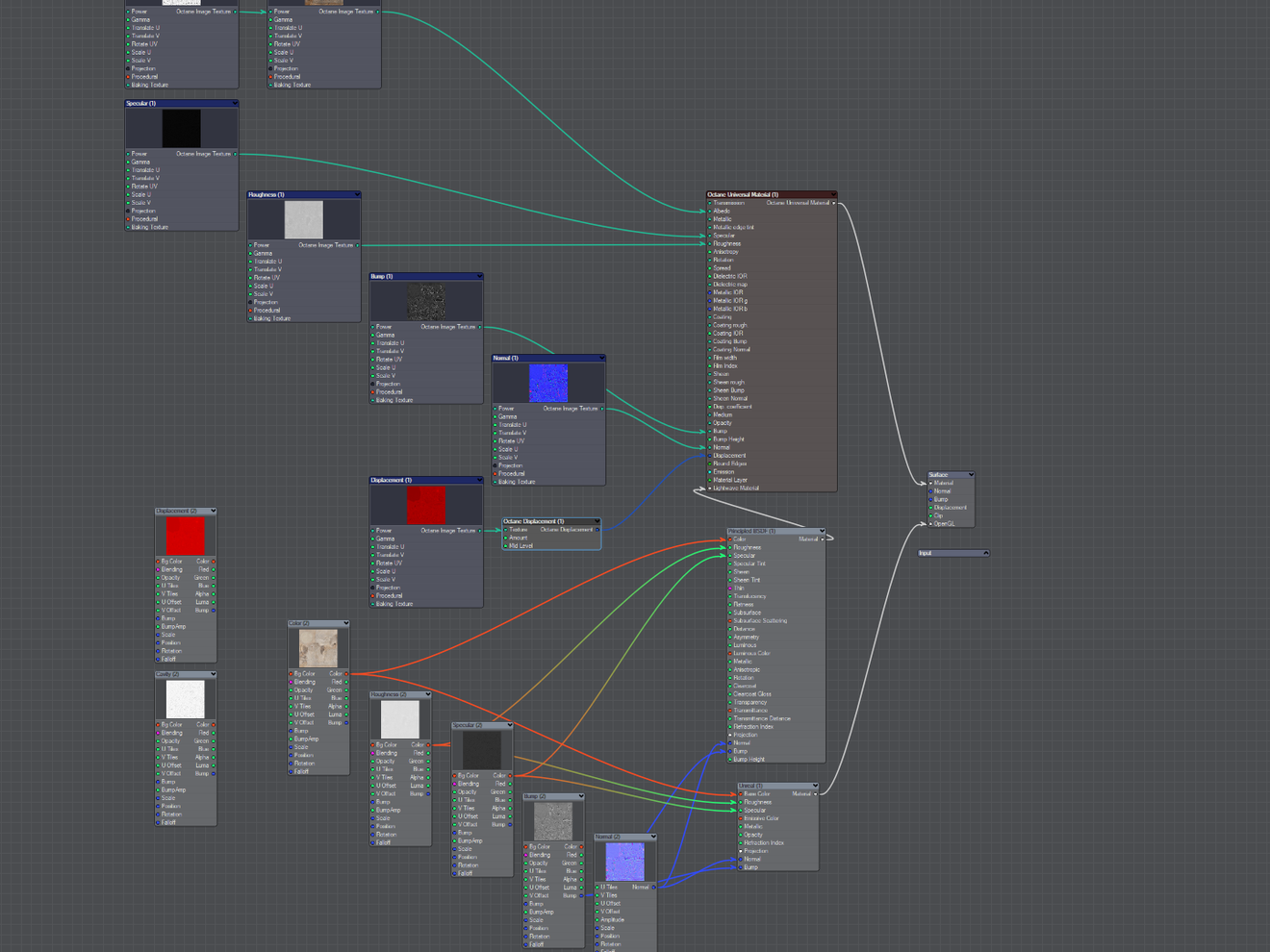Viewport: 1270px width, 952px height.
Task: Click the Material input socket on the Surface node
Action: pyautogui.click(x=930, y=484)
